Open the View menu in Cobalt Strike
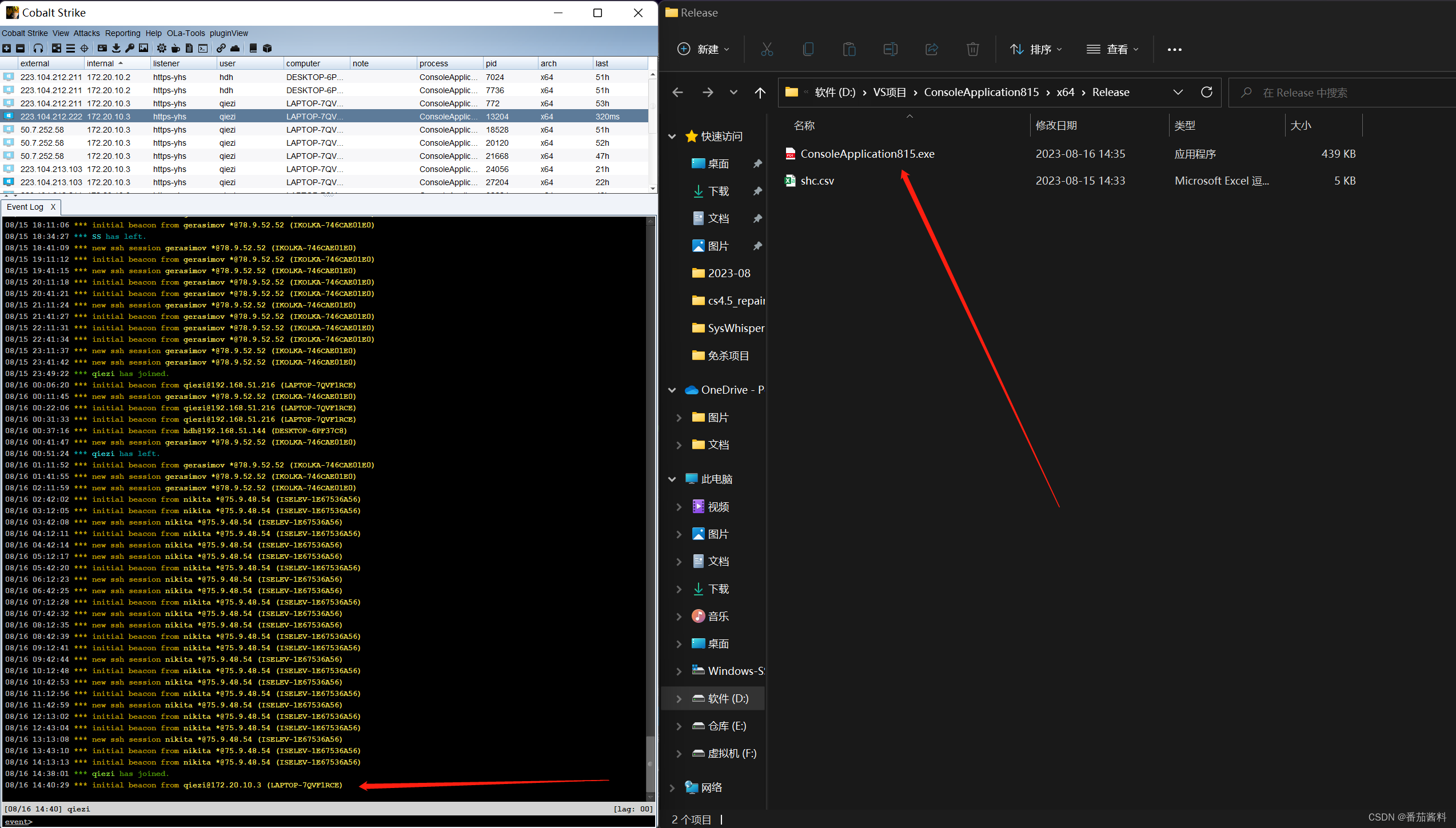 pos(61,33)
